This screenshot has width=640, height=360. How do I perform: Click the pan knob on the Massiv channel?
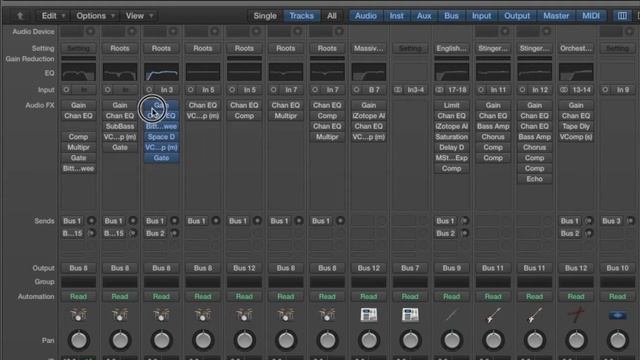pyautogui.click(x=369, y=340)
